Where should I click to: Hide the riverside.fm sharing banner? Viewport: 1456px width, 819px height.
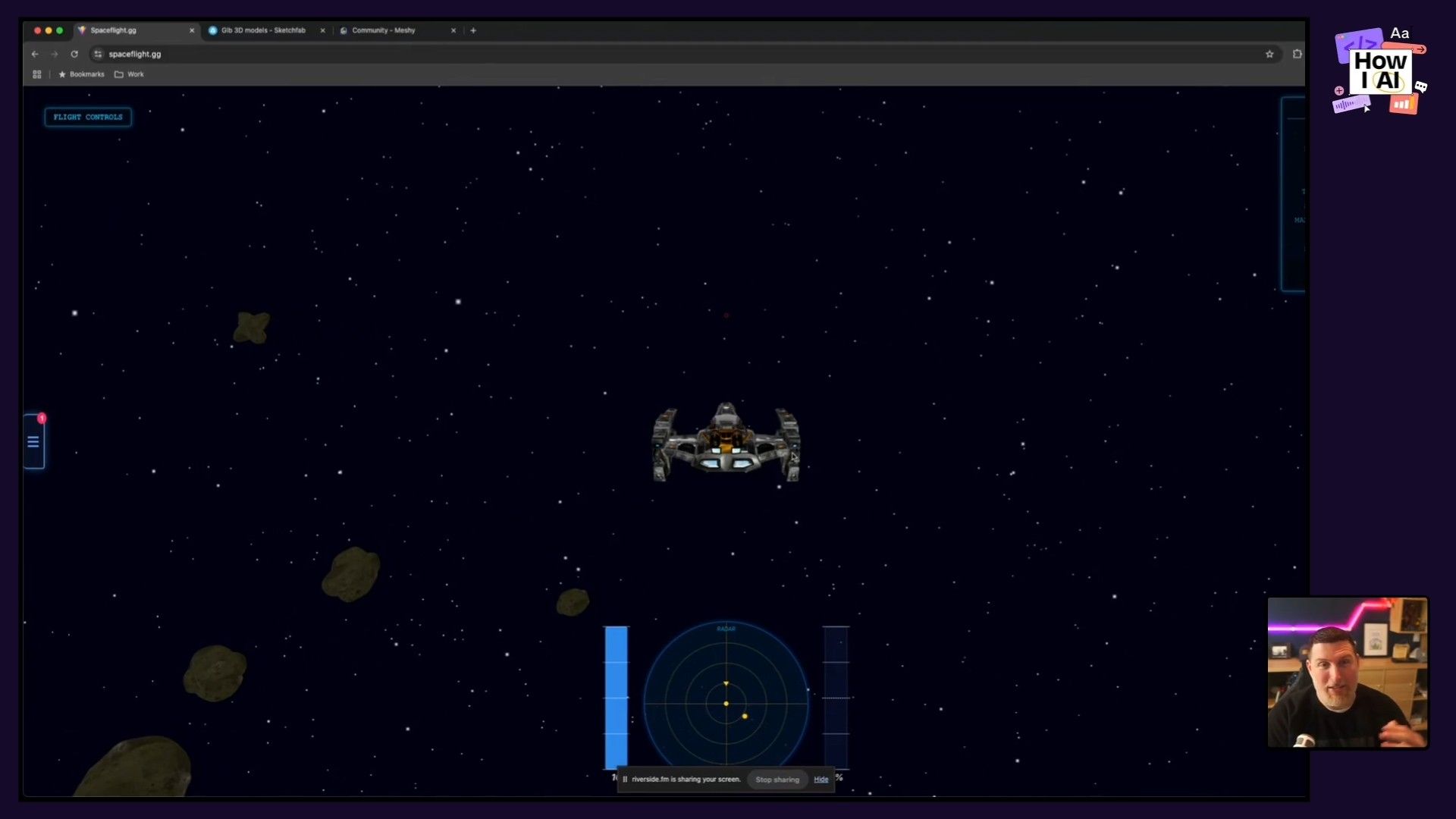coord(821,780)
